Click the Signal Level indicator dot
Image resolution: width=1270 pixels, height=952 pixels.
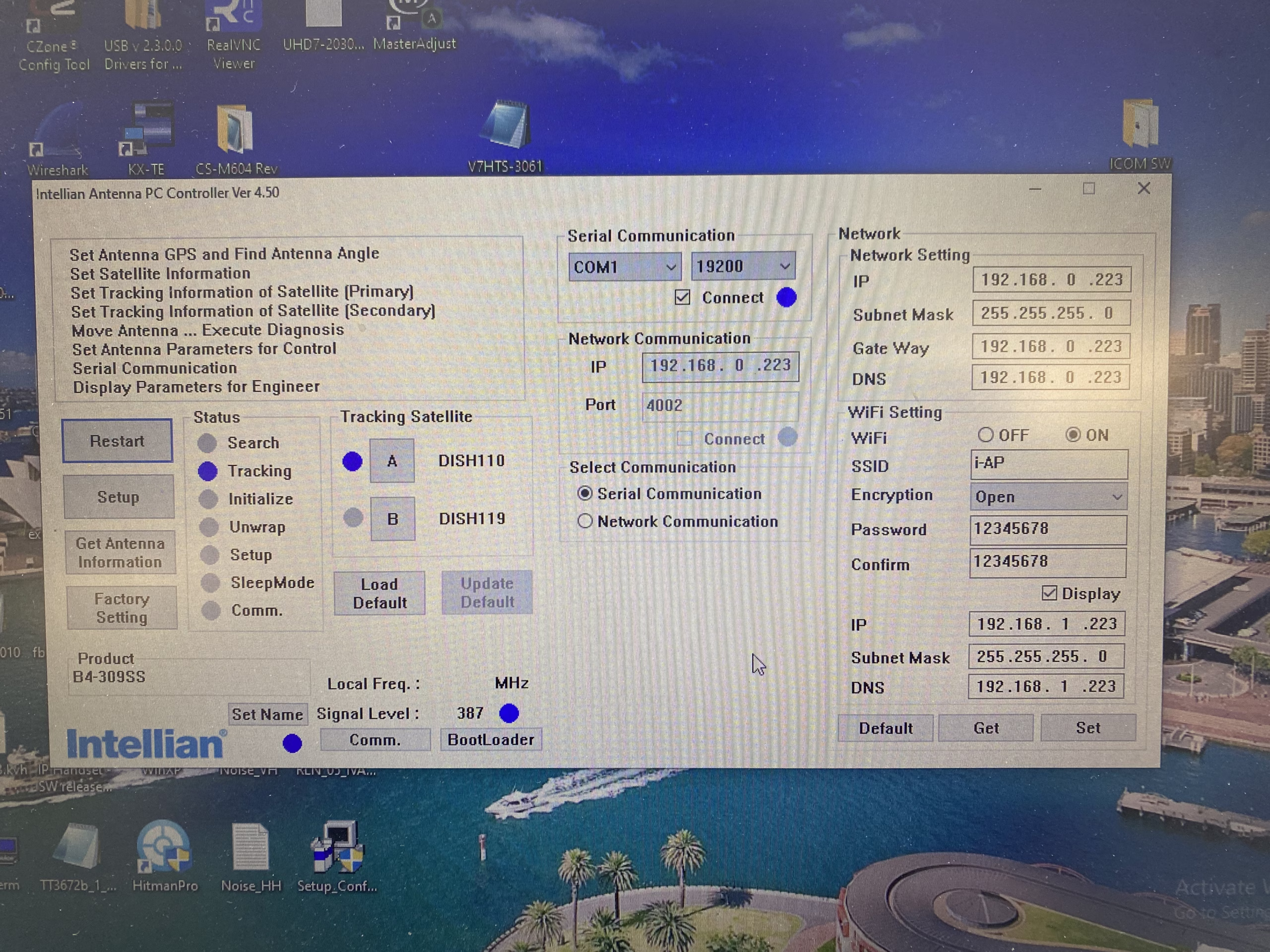pyautogui.click(x=509, y=714)
